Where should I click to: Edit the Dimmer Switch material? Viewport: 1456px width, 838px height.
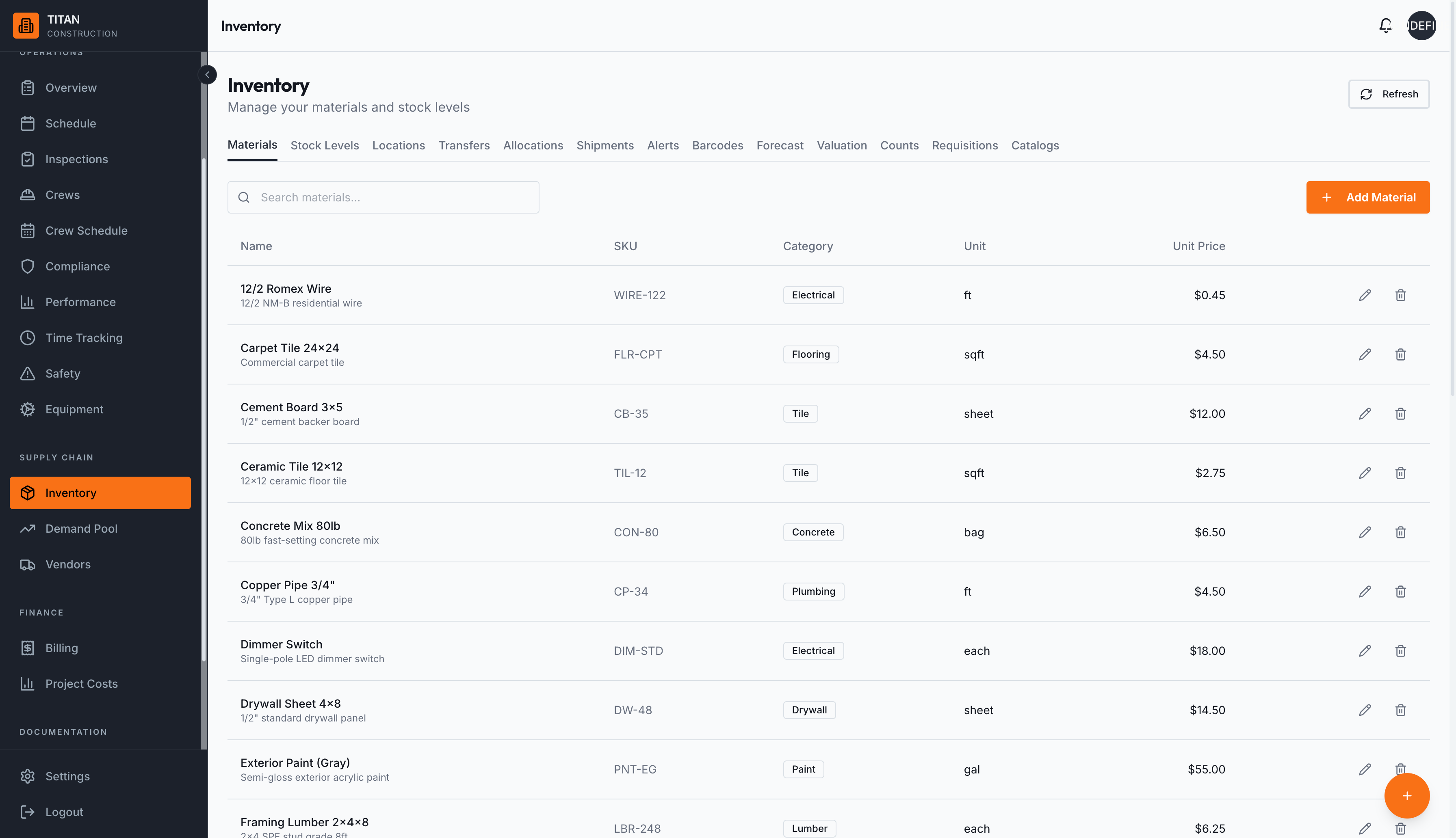[1365, 651]
